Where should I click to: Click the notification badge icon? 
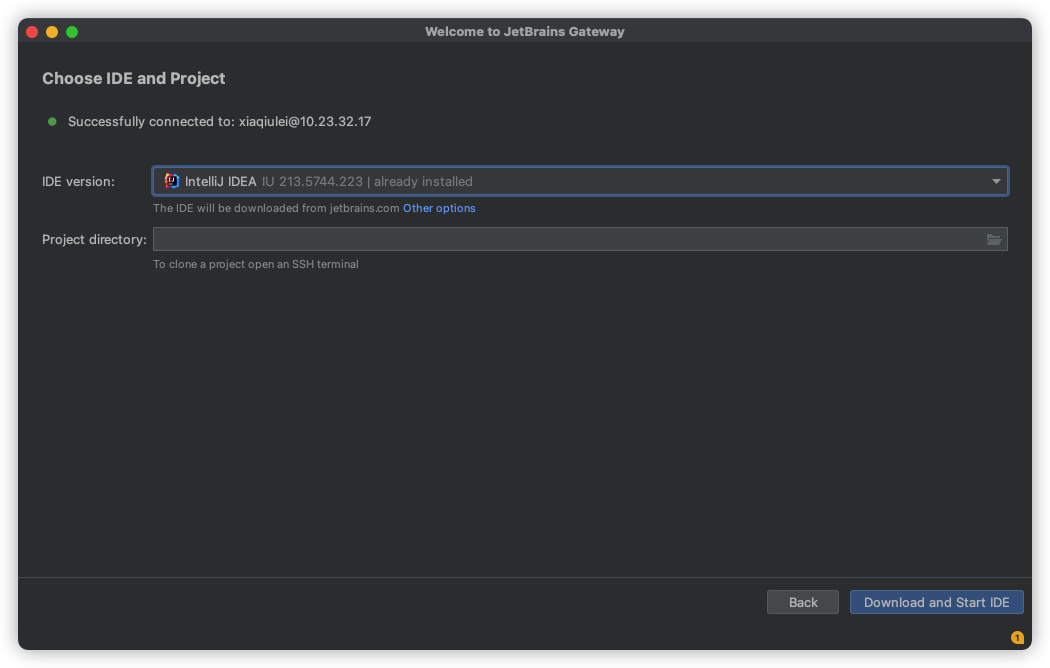[x=1017, y=637]
